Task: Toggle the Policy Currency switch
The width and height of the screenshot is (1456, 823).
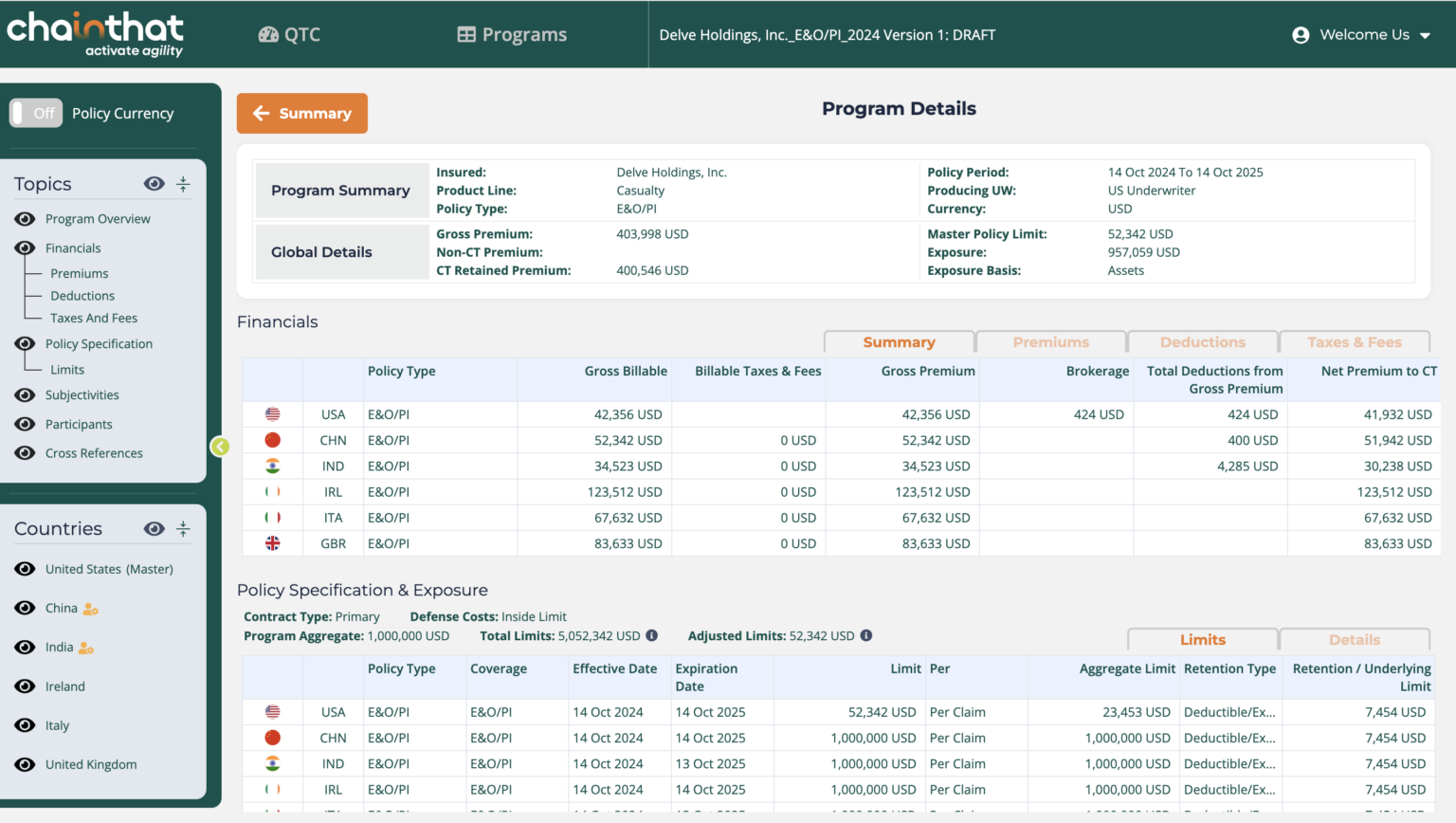Action: pos(36,113)
